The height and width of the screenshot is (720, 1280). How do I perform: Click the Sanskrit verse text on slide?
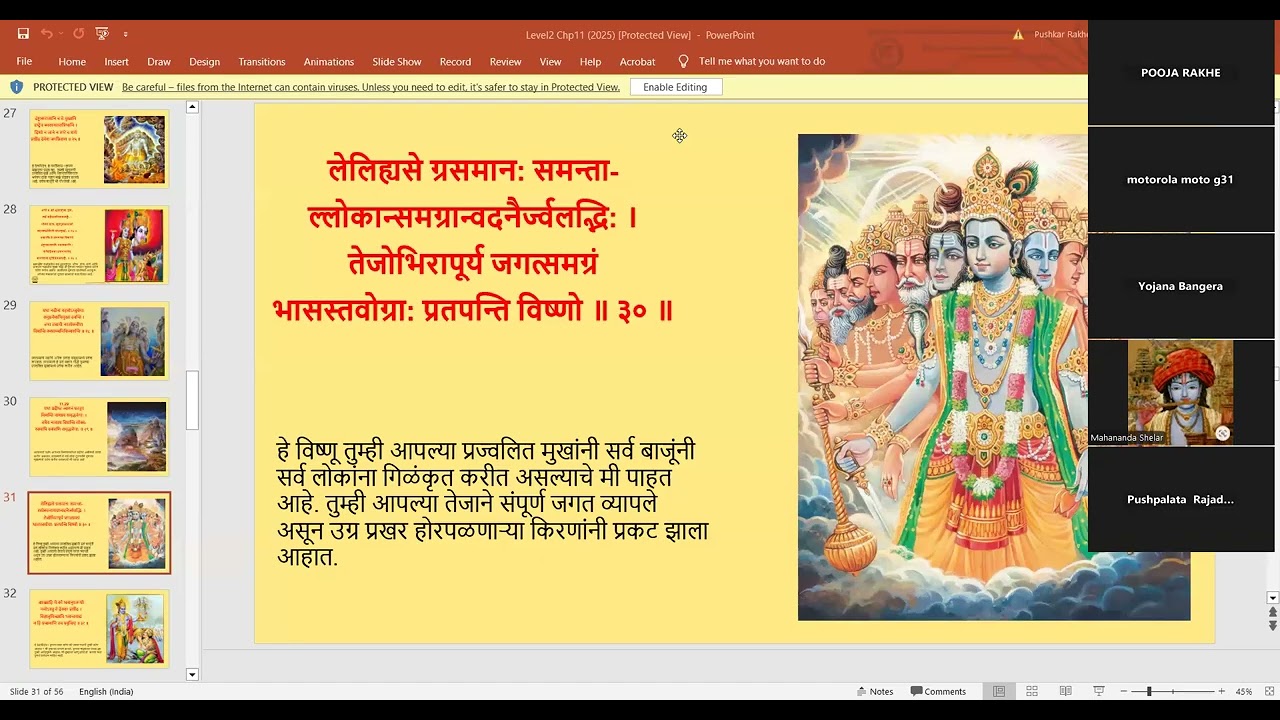473,241
